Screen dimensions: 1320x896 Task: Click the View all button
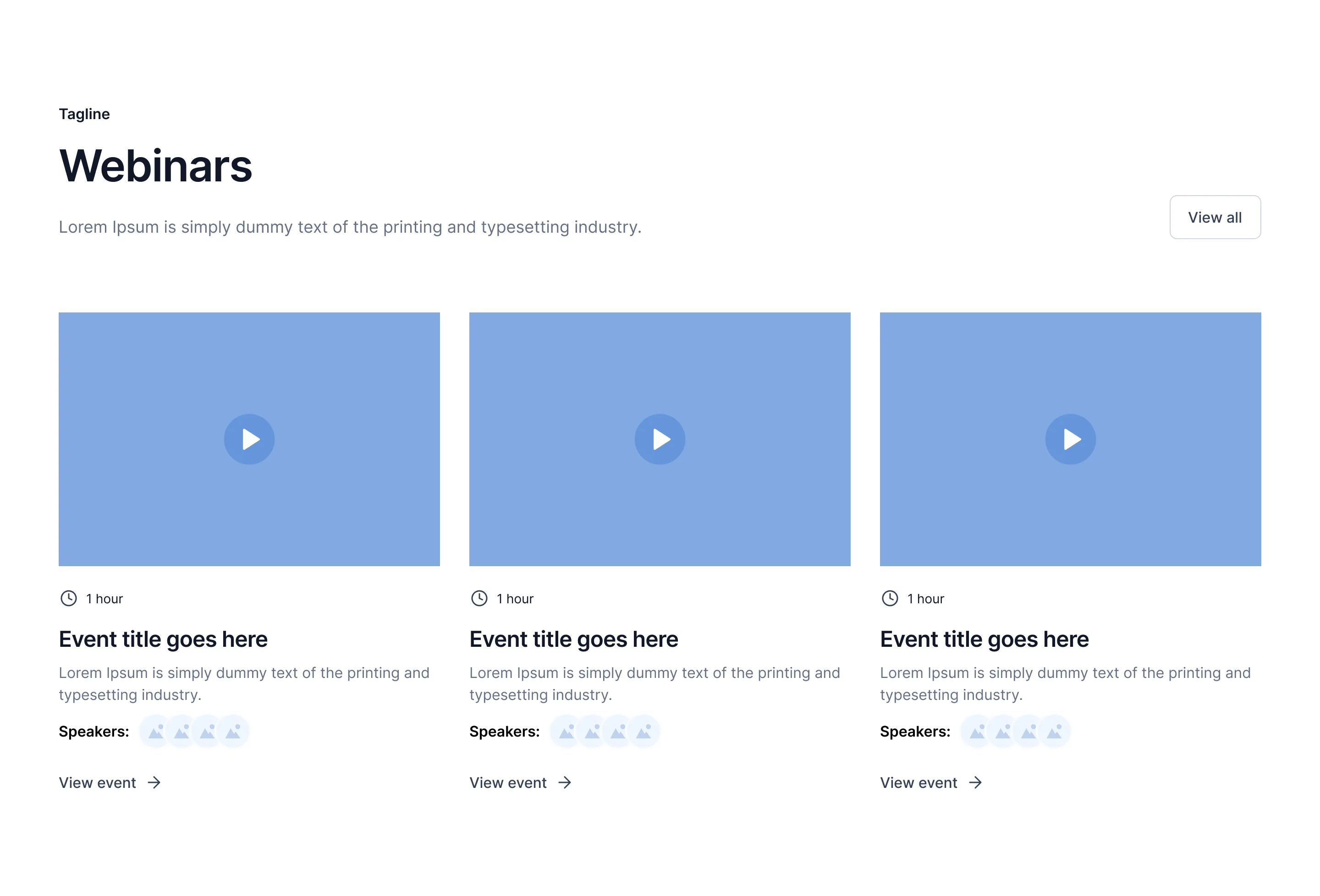click(x=1215, y=217)
